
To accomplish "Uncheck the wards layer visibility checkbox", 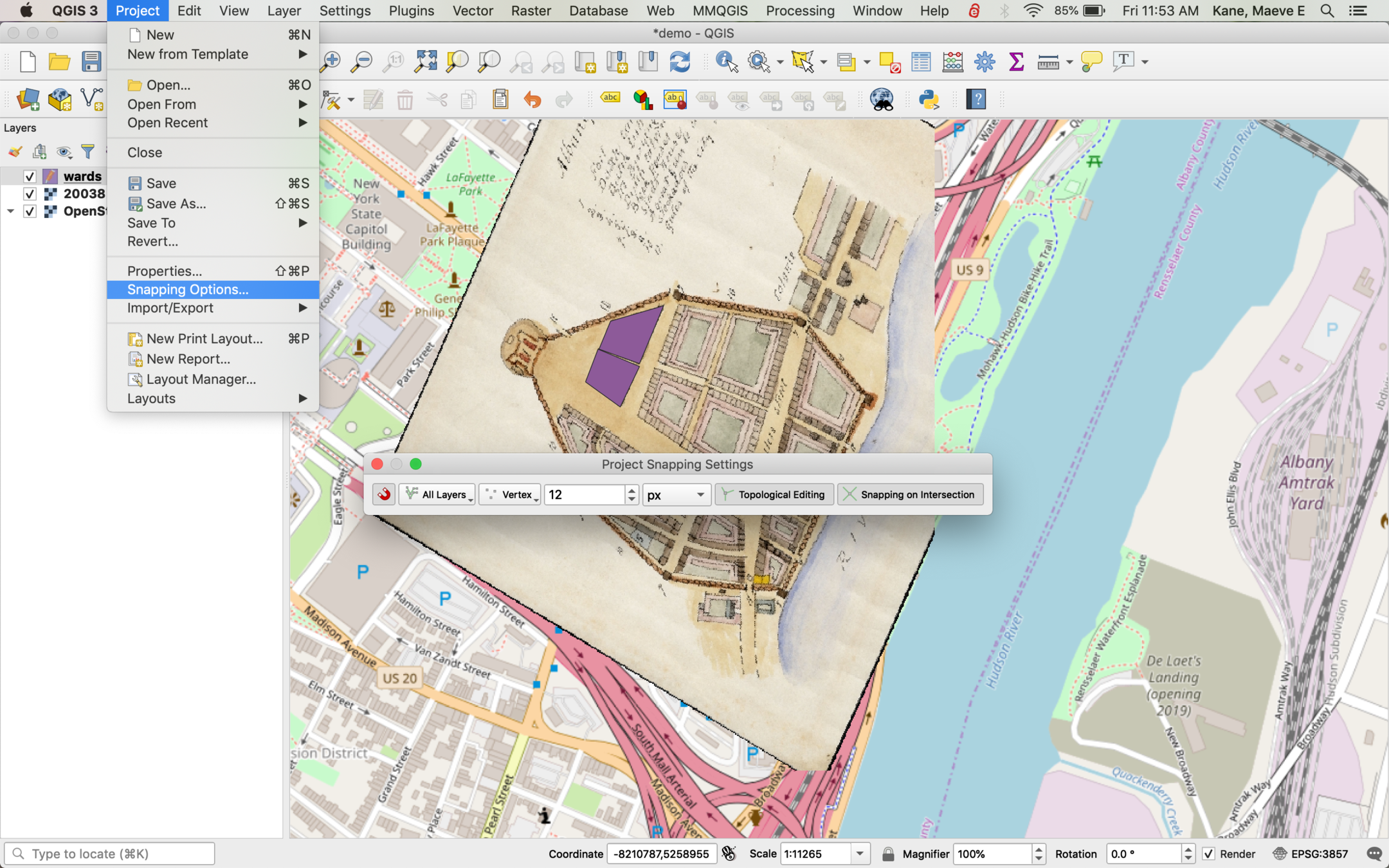I will (30, 176).
